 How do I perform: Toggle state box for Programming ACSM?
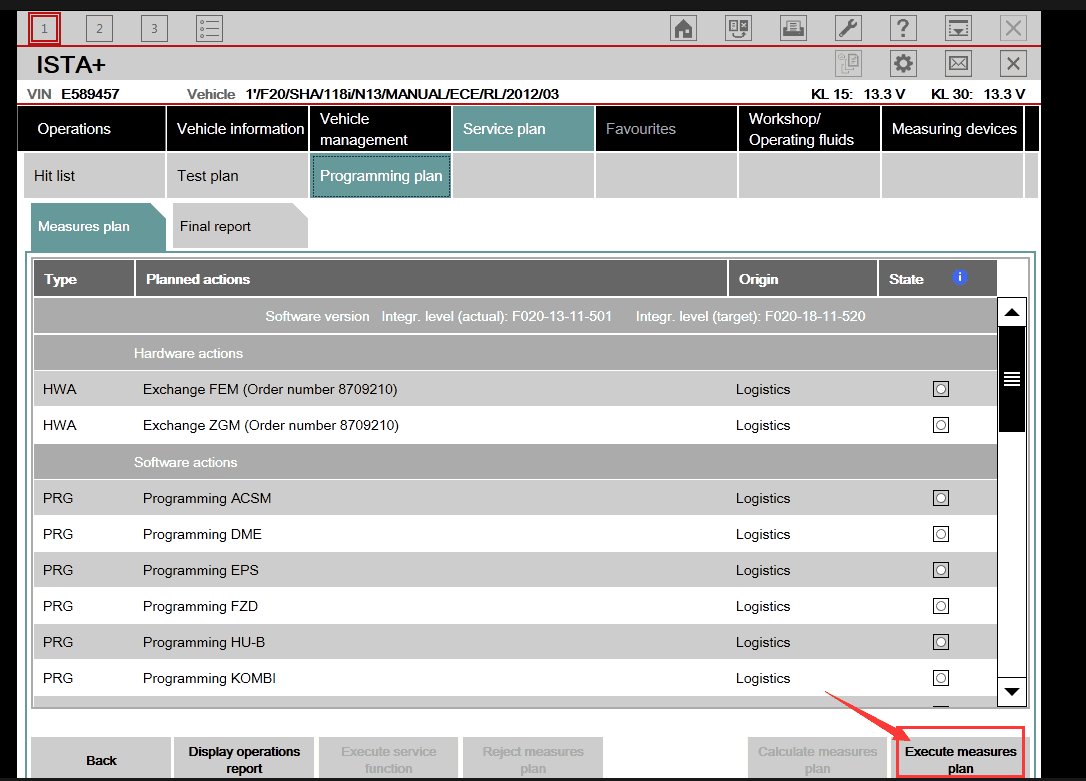coord(941,498)
